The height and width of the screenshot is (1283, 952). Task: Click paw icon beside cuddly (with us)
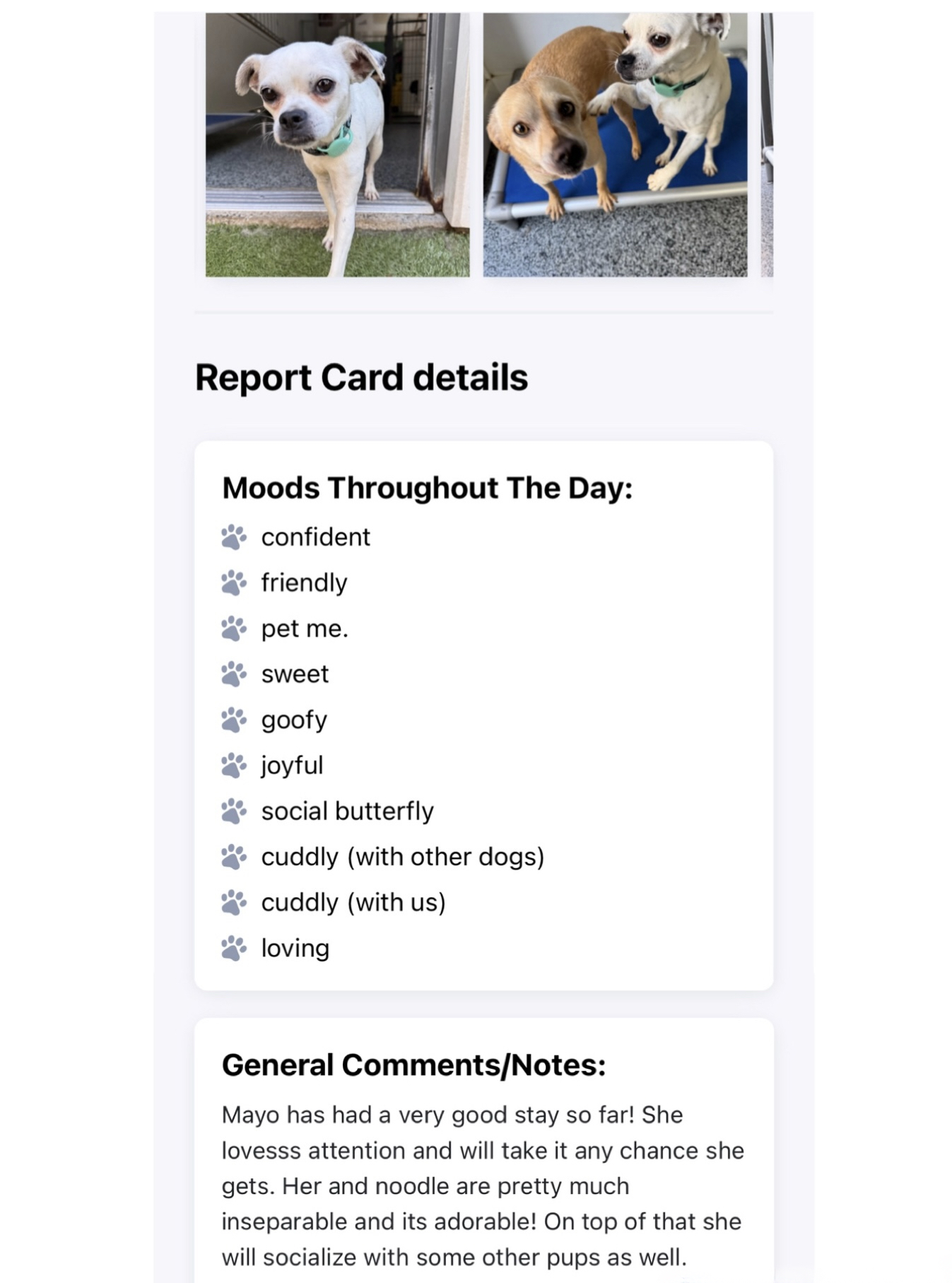pyautogui.click(x=234, y=903)
